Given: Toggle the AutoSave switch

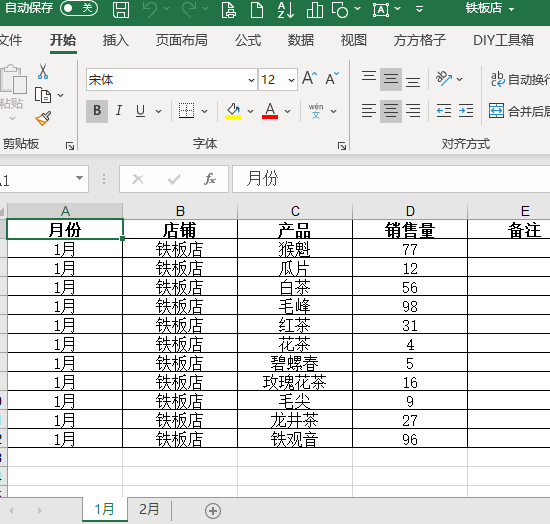Looking at the screenshot, I should [79, 8].
